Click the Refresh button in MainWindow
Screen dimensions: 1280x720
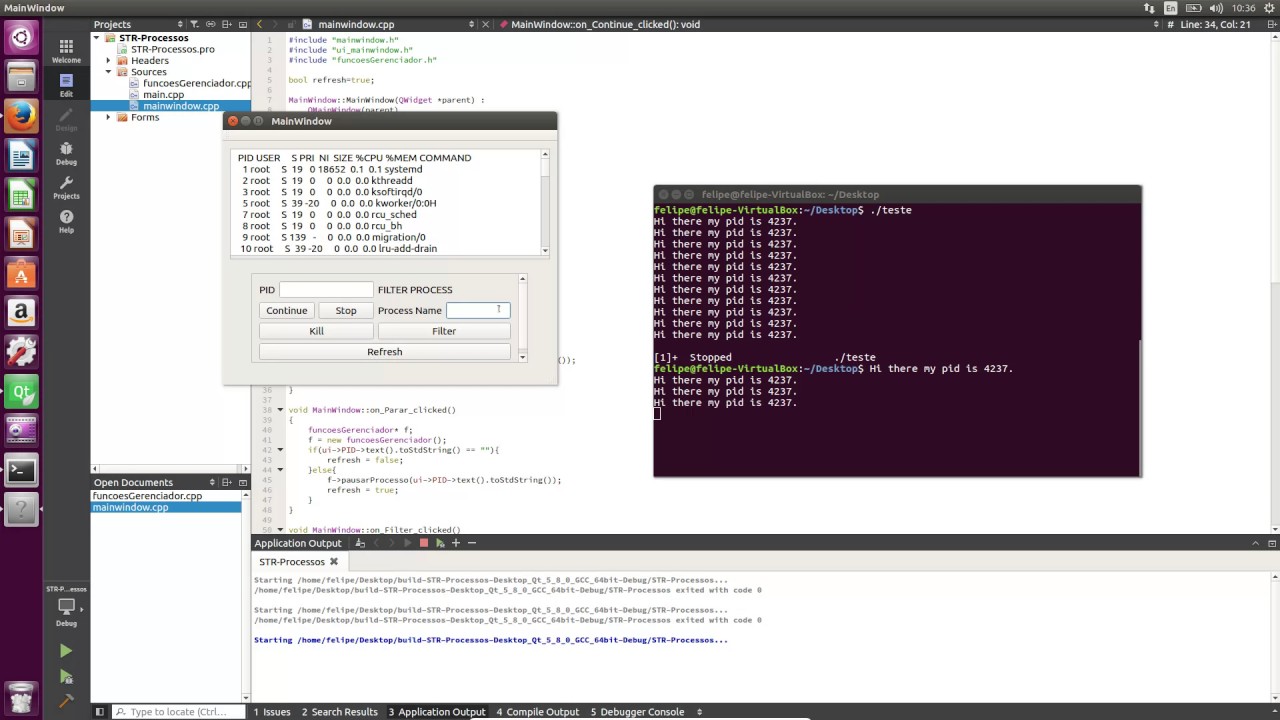click(385, 352)
